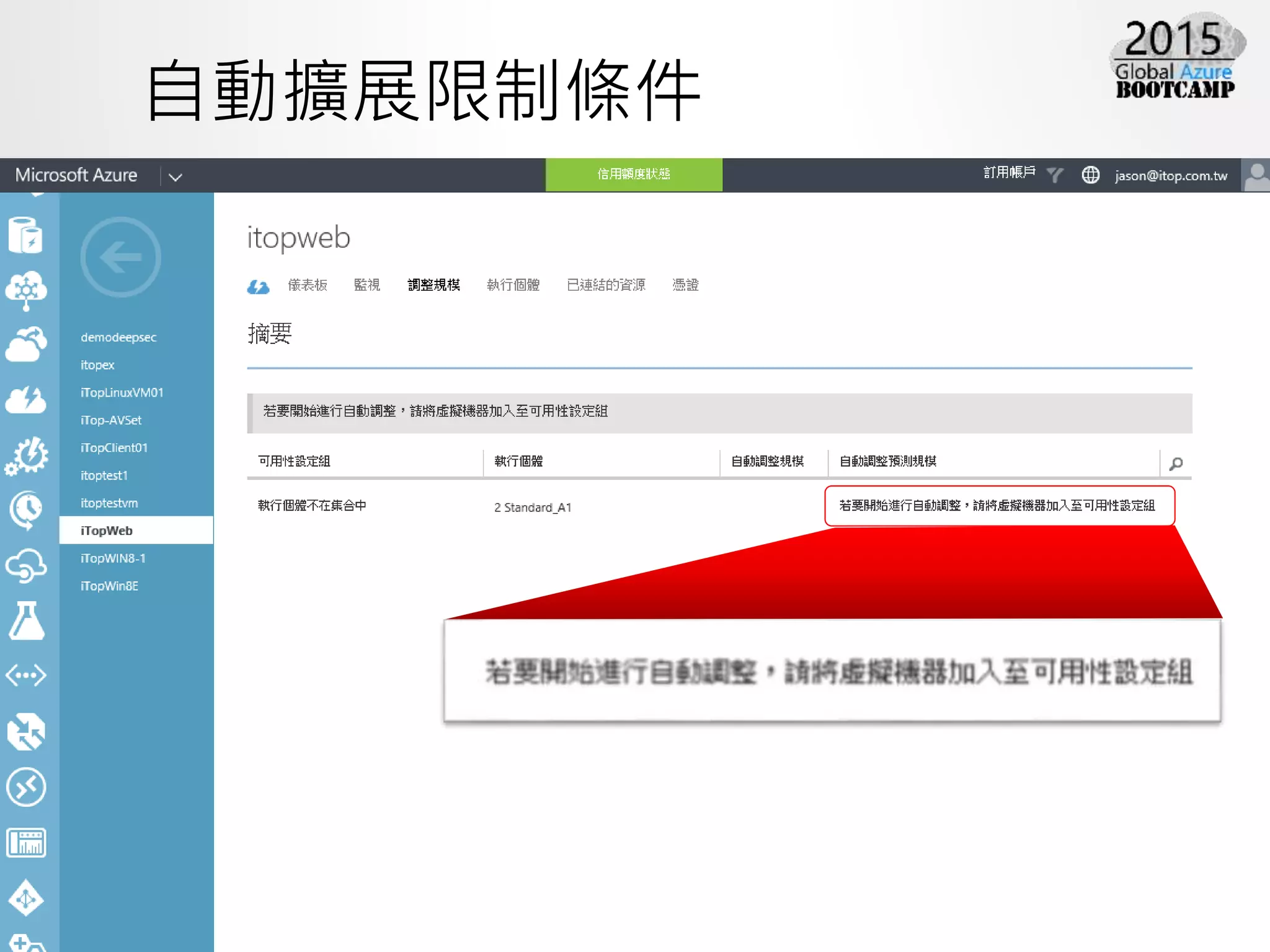Expand the Microsoft Azure chevron dropdown
This screenshot has width=1270, height=952.
175,177
